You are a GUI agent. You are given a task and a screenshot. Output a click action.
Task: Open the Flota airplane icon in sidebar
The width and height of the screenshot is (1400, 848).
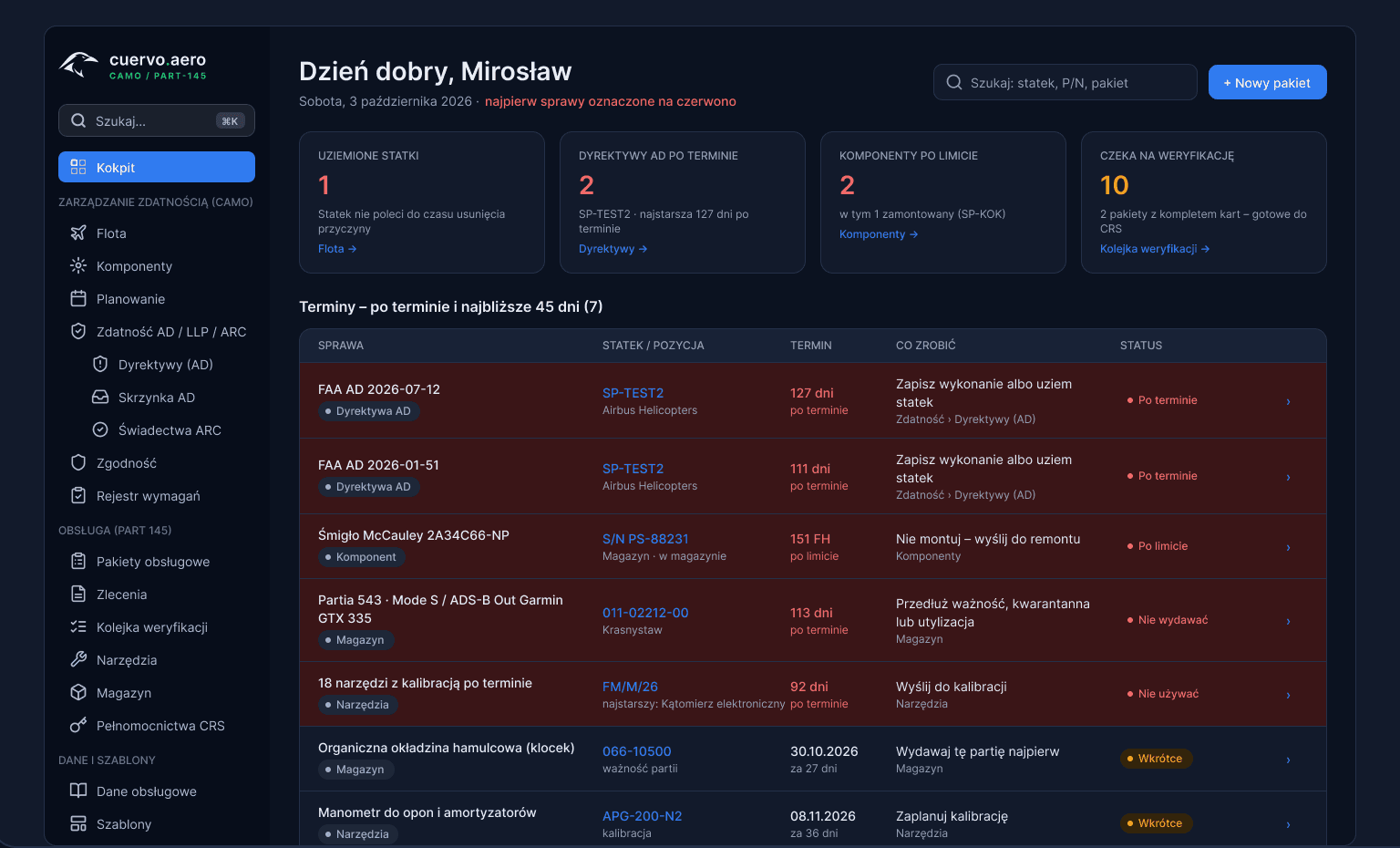78,233
